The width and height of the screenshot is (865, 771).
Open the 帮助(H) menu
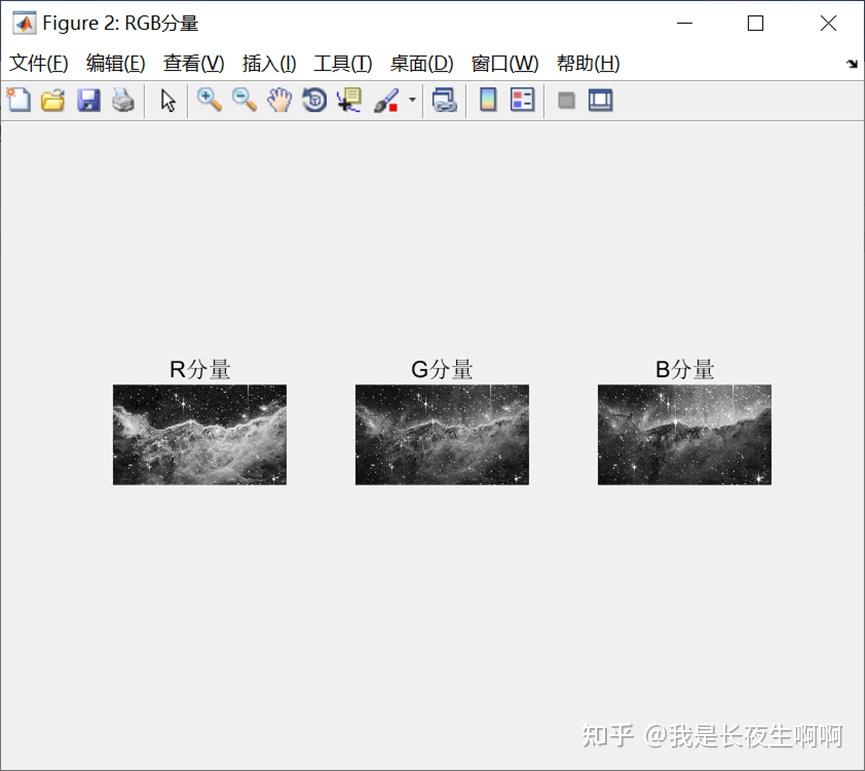point(588,63)
